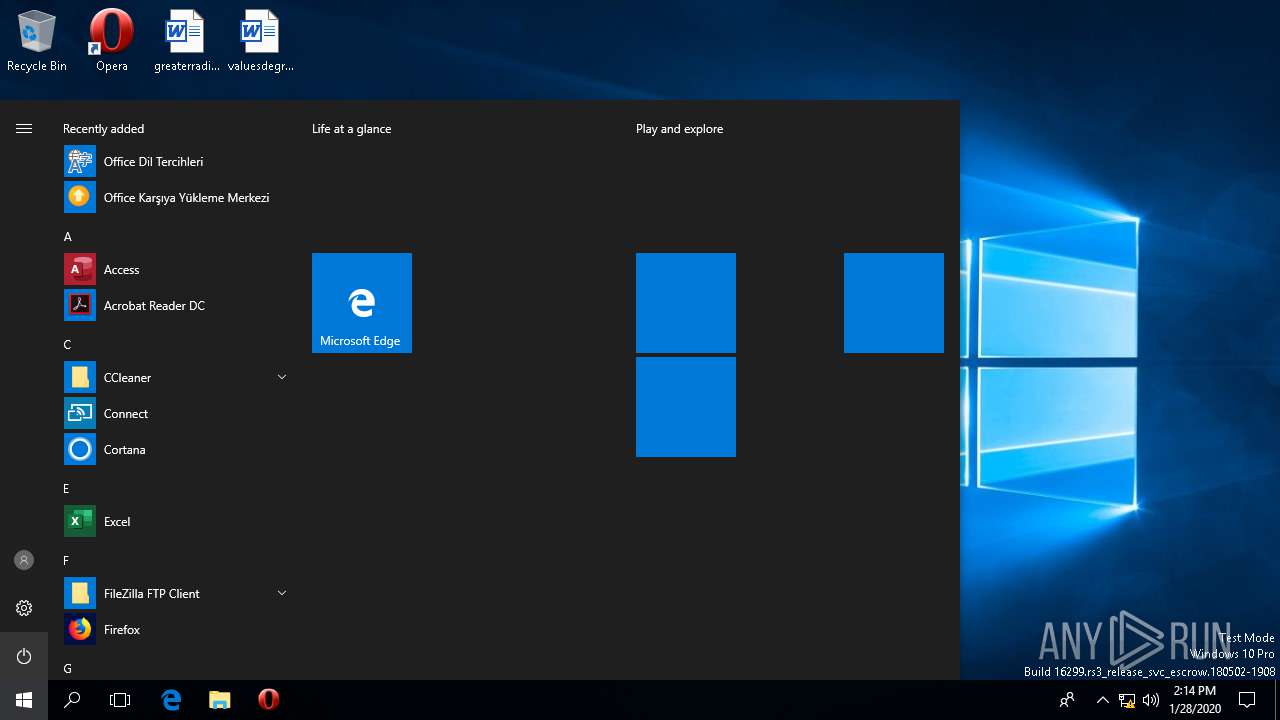Click the Play and explore group header

(679, 129)
